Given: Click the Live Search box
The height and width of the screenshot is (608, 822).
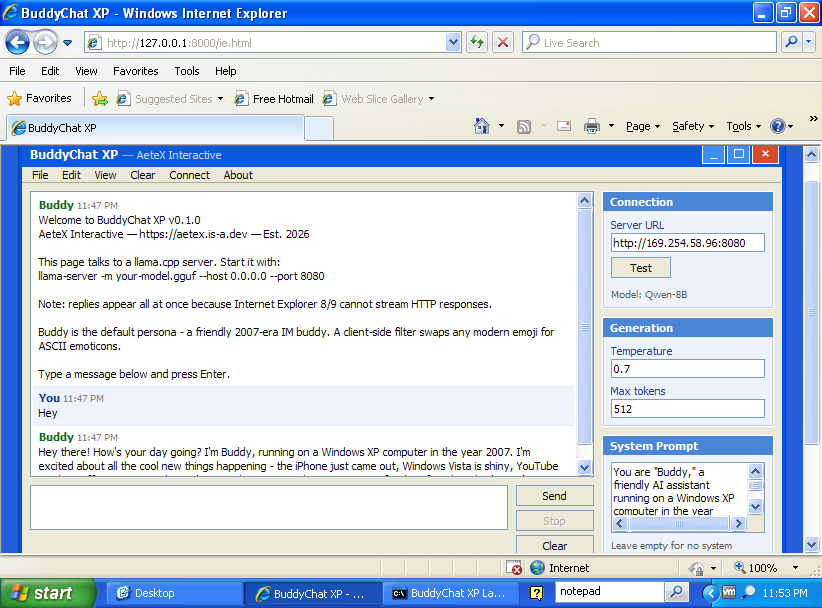Looking at the screenshot, I should (649, 42).
